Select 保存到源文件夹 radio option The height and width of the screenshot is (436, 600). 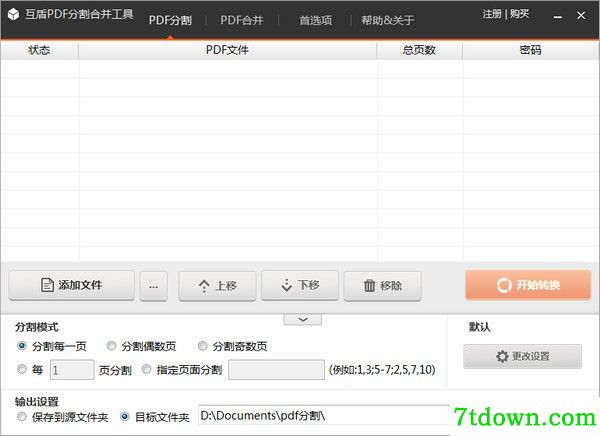22,416
